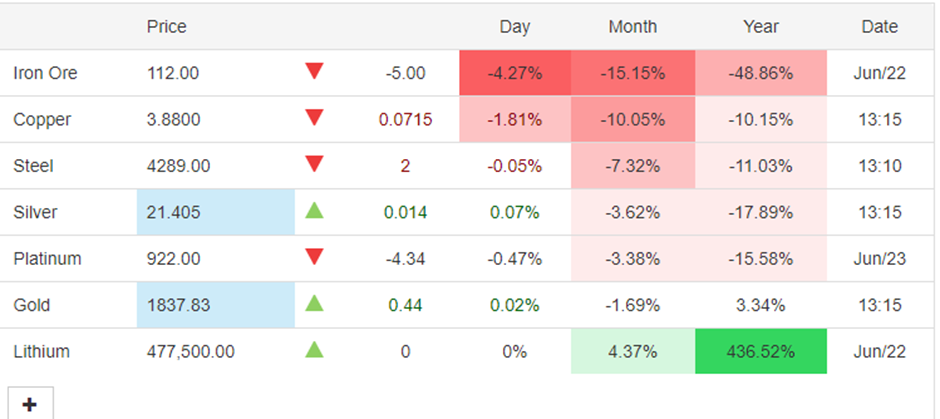This screenshot has height=419, width=940.
Task: Sort by the Month column header
Action: (632, 27)
